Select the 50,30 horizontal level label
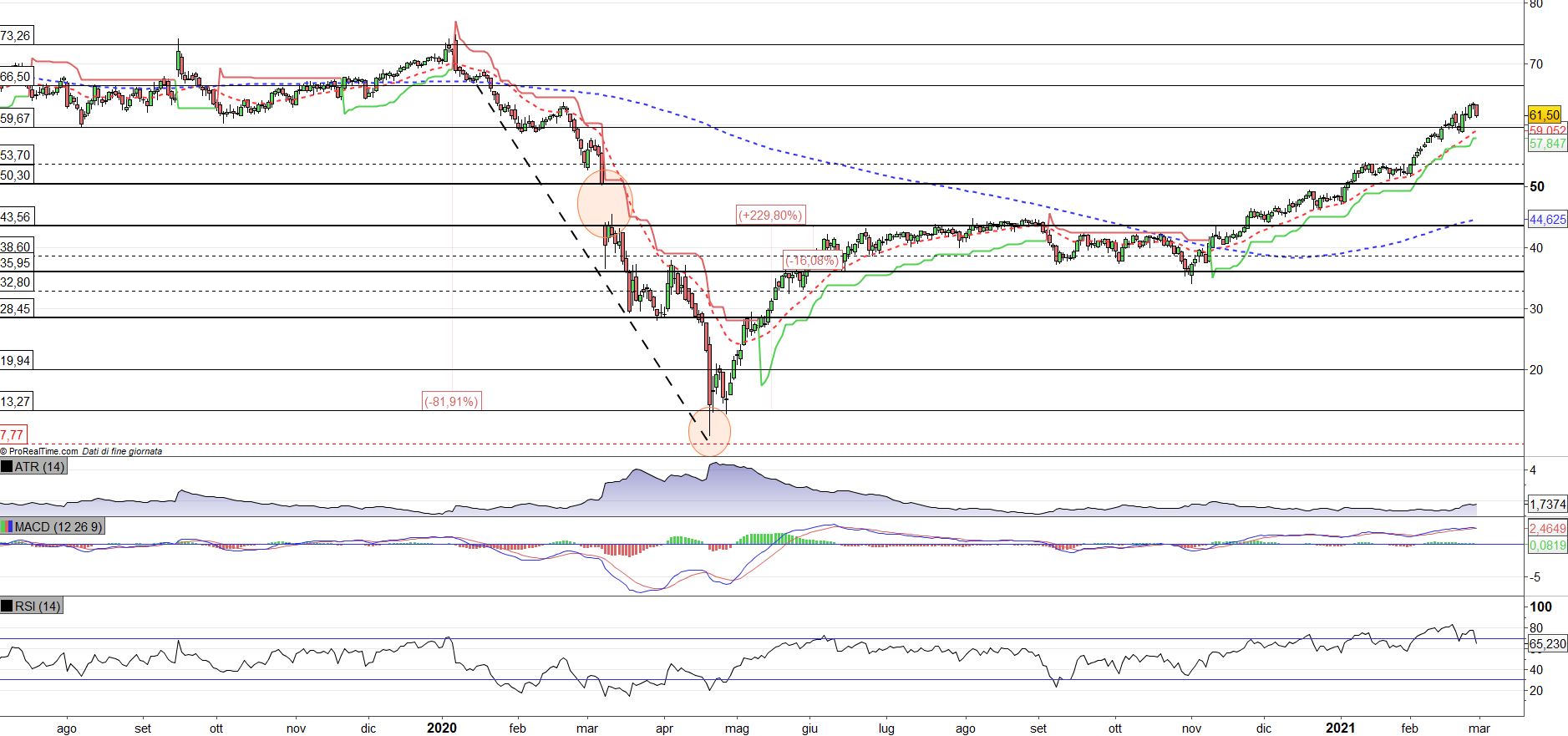Image resolution: width=1568 pixels, height=736 pixels. [x=16, y=175]
